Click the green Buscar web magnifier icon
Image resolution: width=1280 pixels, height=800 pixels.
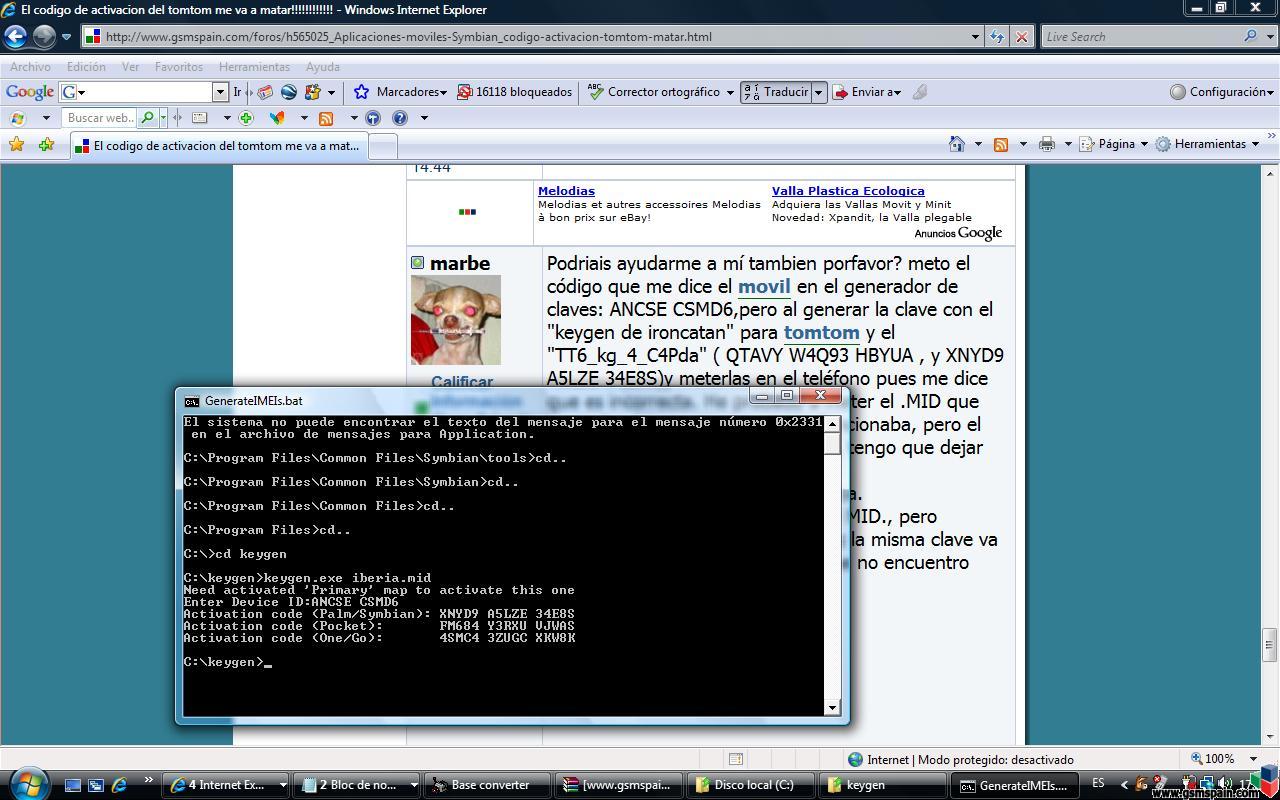148,118
